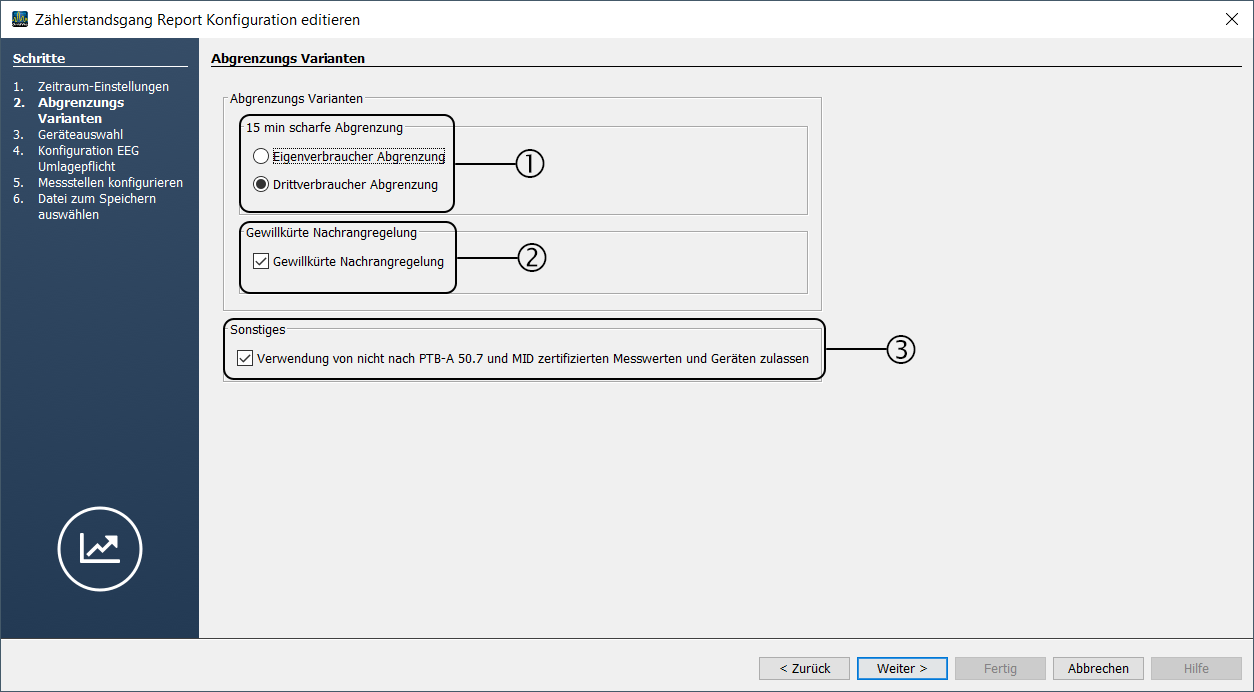The width and height of the screenshot is (1254, 692).
Task: Cancel the wizard with the Abbrechen button
Action: 1098,668
